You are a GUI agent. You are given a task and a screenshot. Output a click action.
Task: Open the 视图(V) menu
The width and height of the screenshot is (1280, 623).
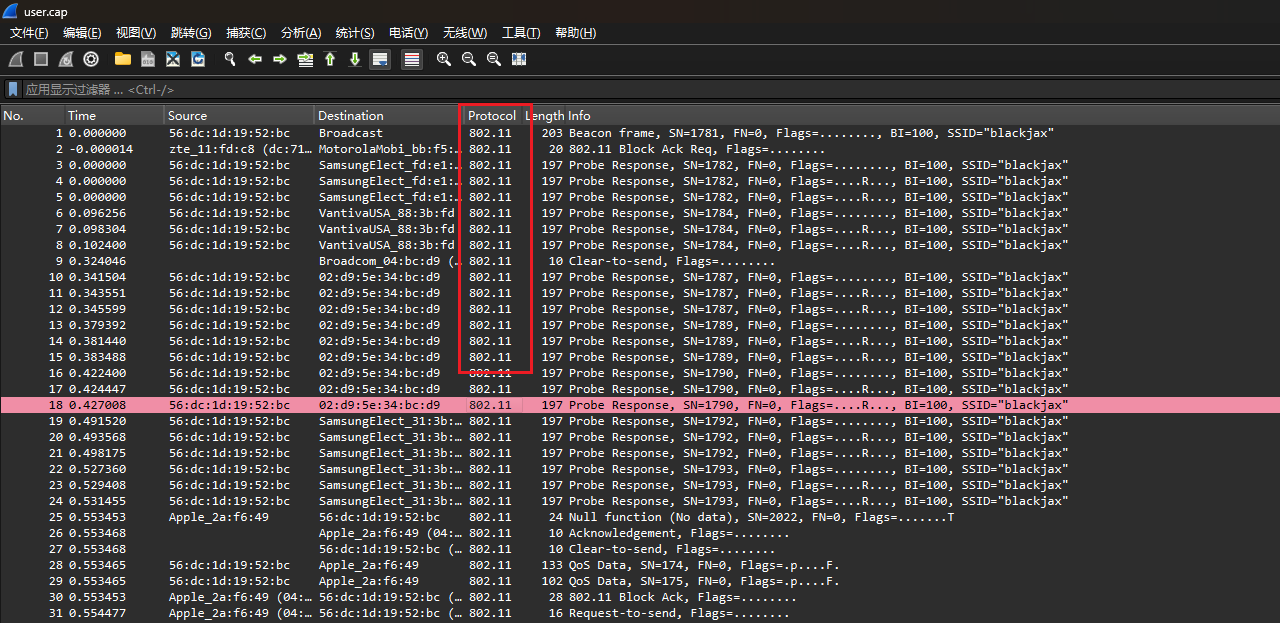pos(136,33)
